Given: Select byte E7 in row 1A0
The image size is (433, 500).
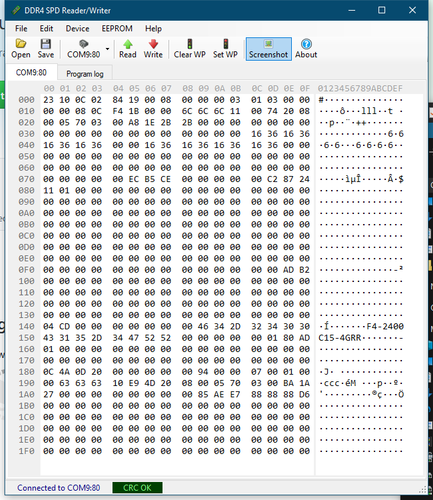Looking at the screenshot, I should (235, 394).
